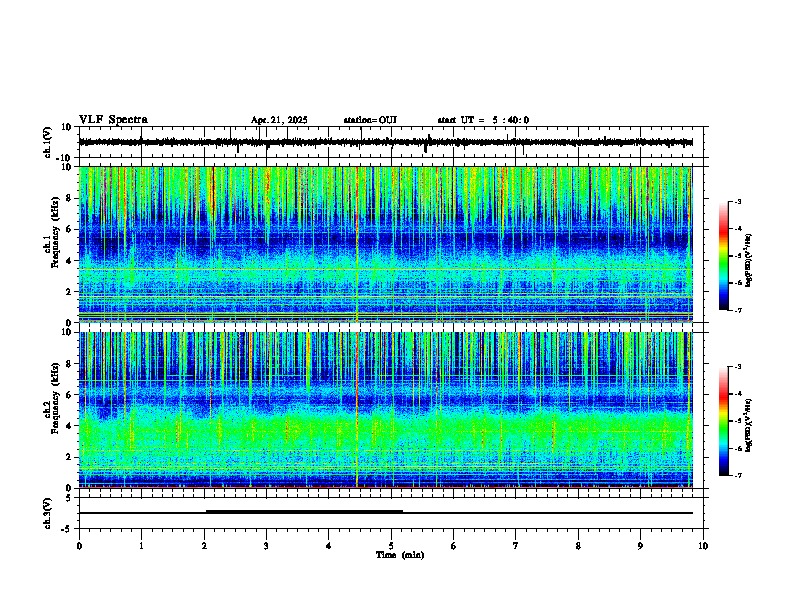Click the "-5" tick on ch.3 voltage axis

point(68,529)
